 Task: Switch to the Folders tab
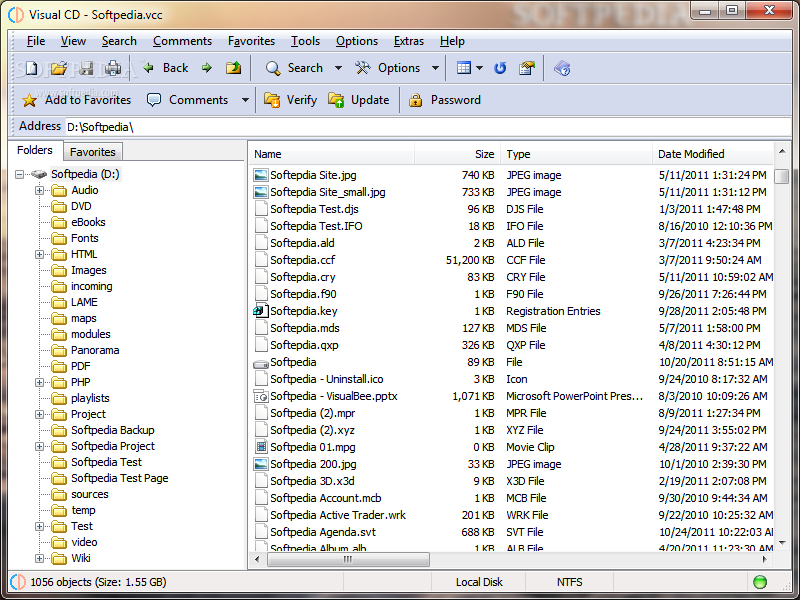(x=35, y=150)
